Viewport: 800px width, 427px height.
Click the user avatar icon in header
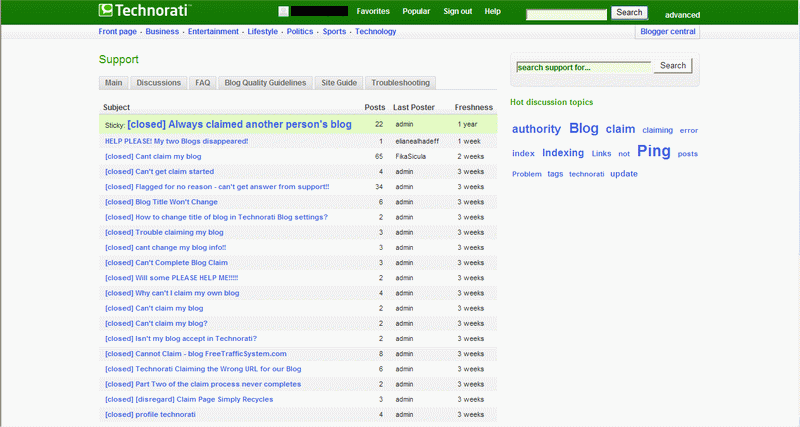(284, 11)
